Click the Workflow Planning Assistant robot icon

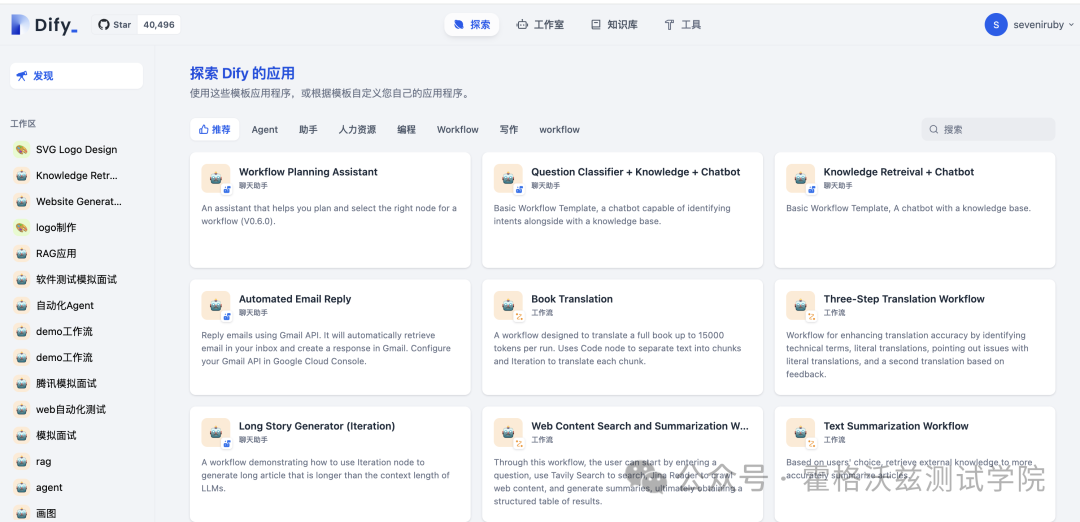[x=216, y=178]
